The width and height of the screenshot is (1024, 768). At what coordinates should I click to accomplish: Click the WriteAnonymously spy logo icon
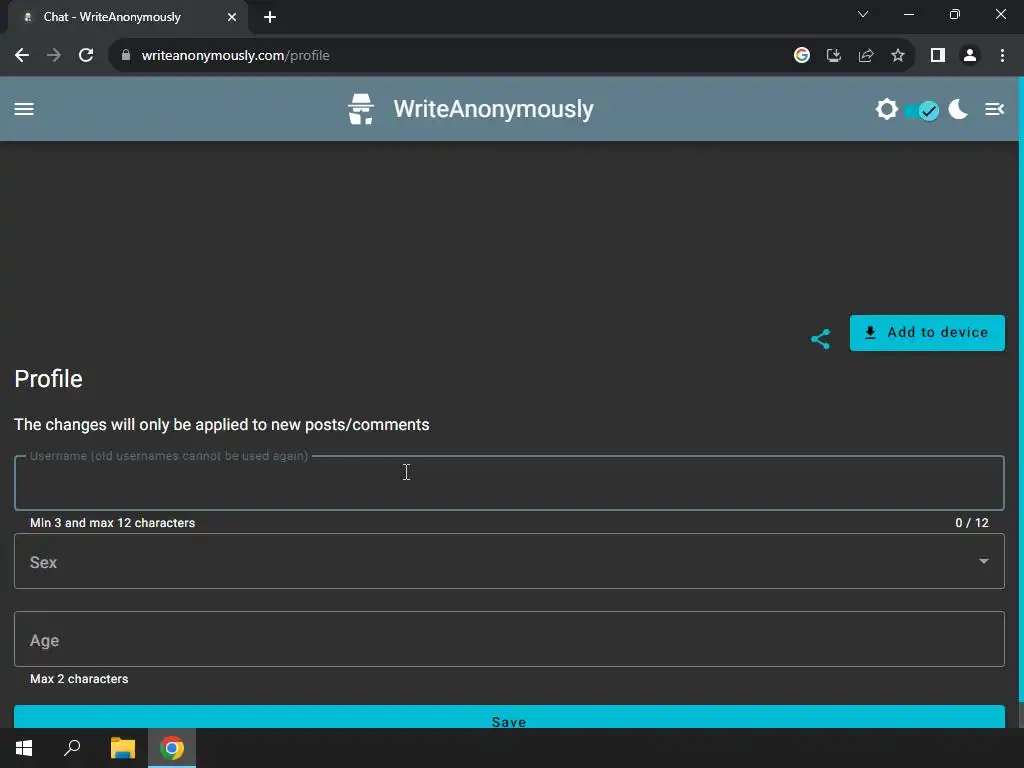[360, 108]
